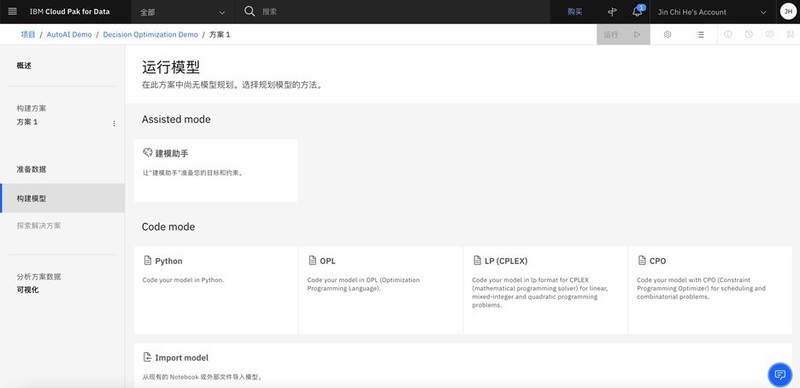Image resolution: width=800 pixels, height=388 pixels.
Task: Open the comments toolbar icon
Action: tap(770, 35)
